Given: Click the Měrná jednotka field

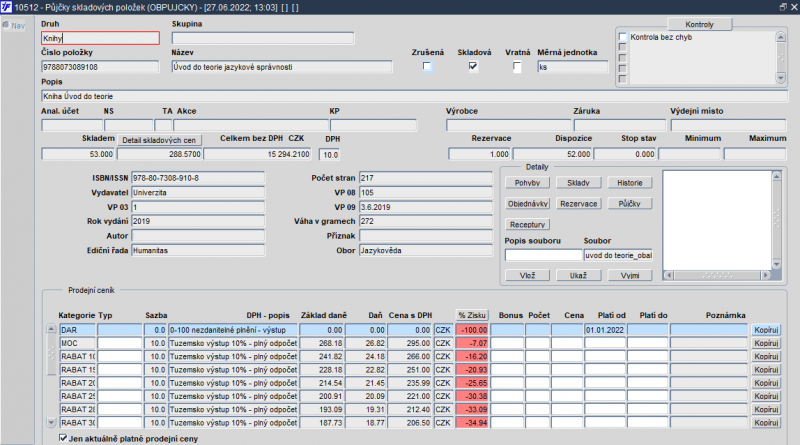Looking at the screenshot, I should pyautogui.click(x=573, y=67).
